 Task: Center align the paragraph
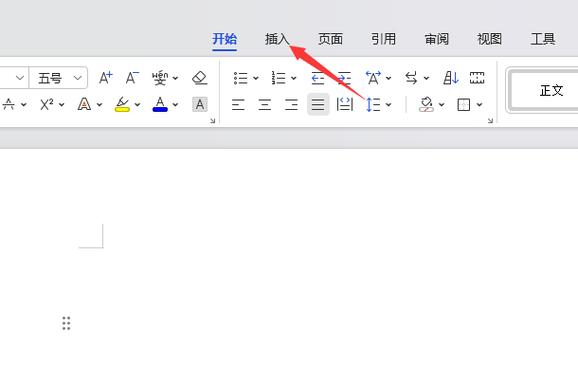click(x=265, y=105)
